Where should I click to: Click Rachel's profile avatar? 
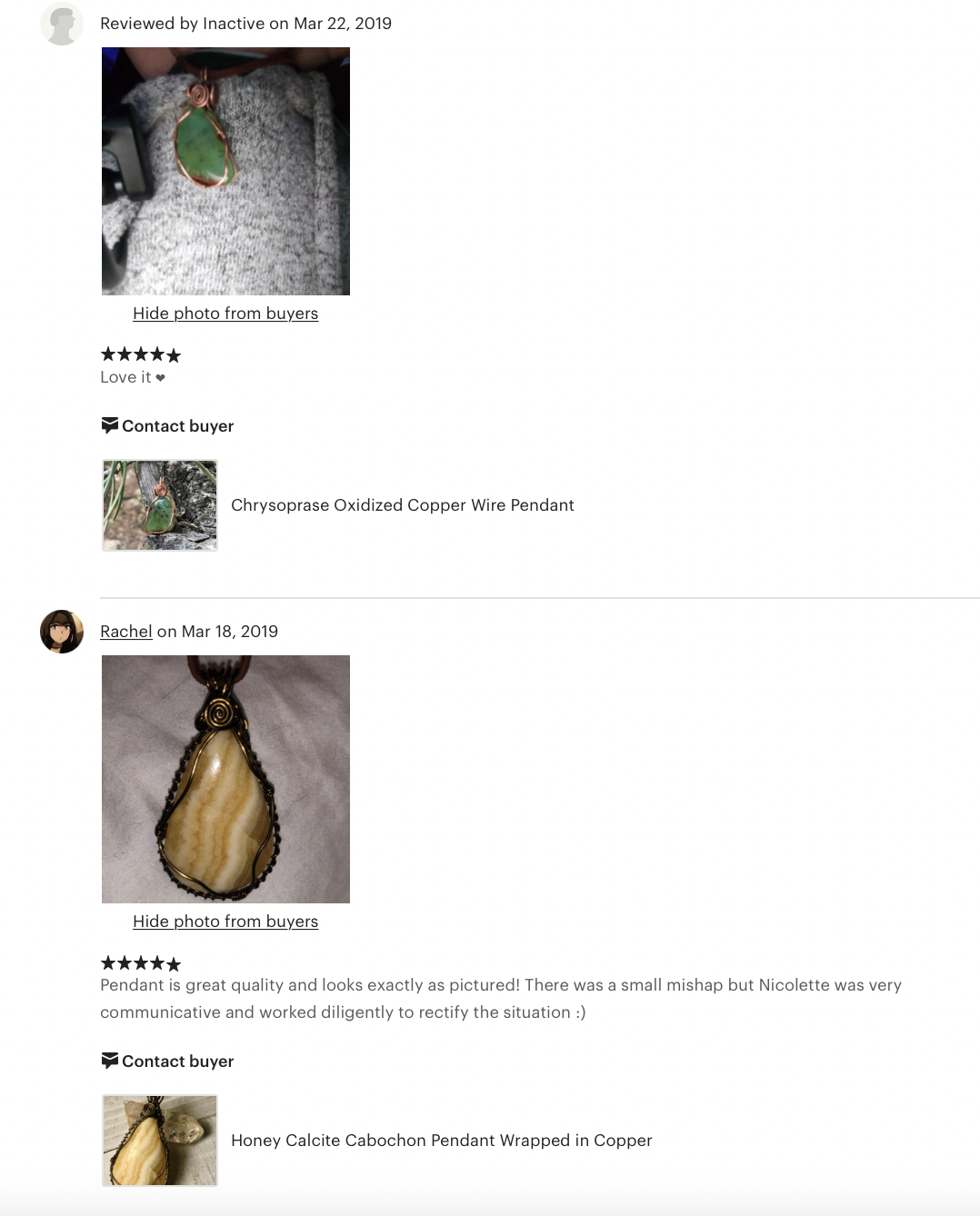tap(62, 632)
